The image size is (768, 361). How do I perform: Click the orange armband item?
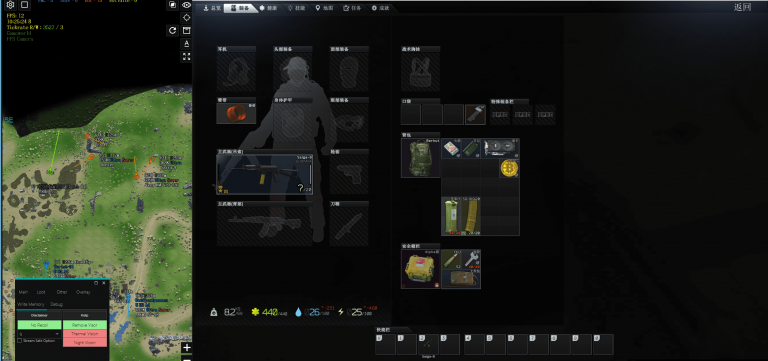pos(236,113)
